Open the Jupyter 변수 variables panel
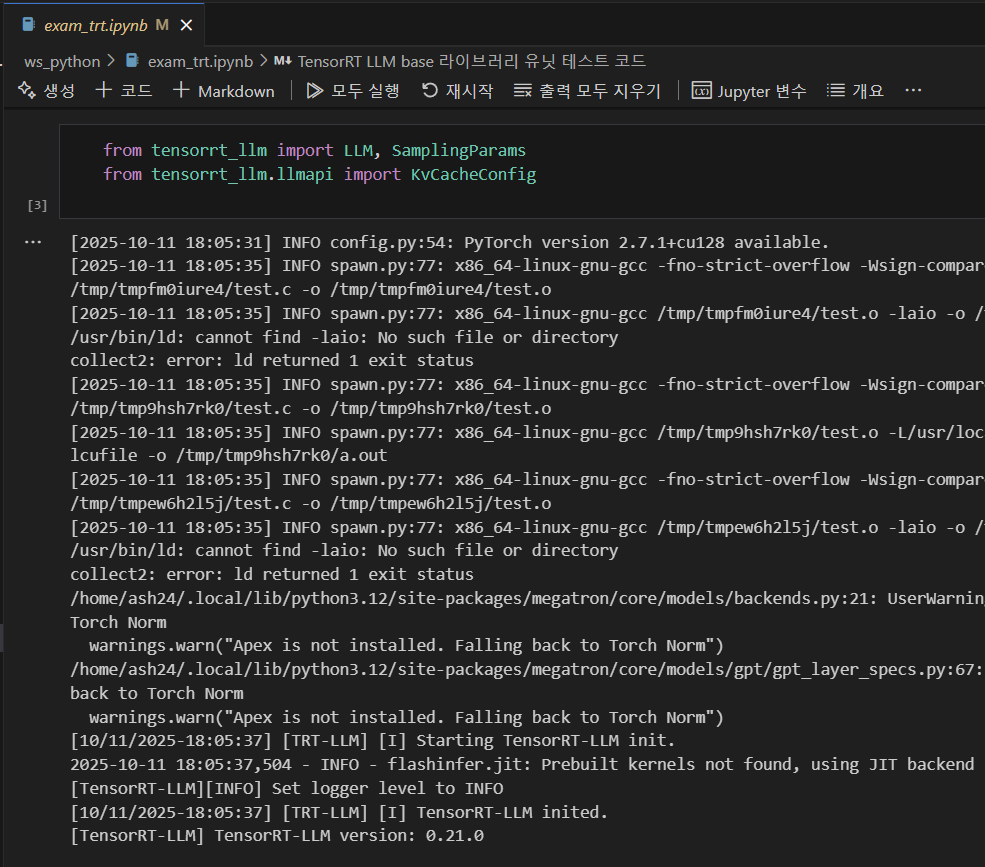Viewport: 985px width, 867px height. point(749,91)
